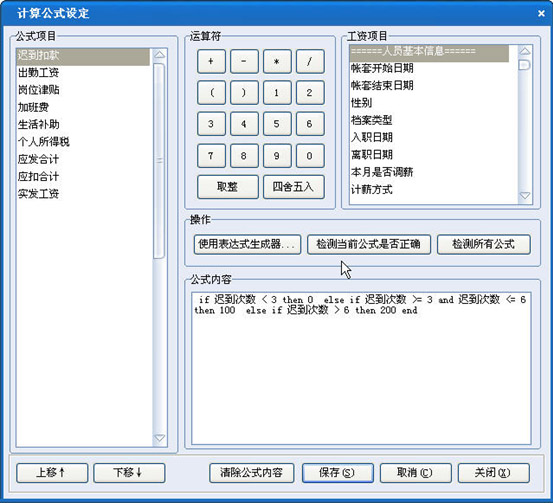Click 检测所有公式 to check all formulas
Viewport: 553px width, 503px height.
tap(484, 244)
